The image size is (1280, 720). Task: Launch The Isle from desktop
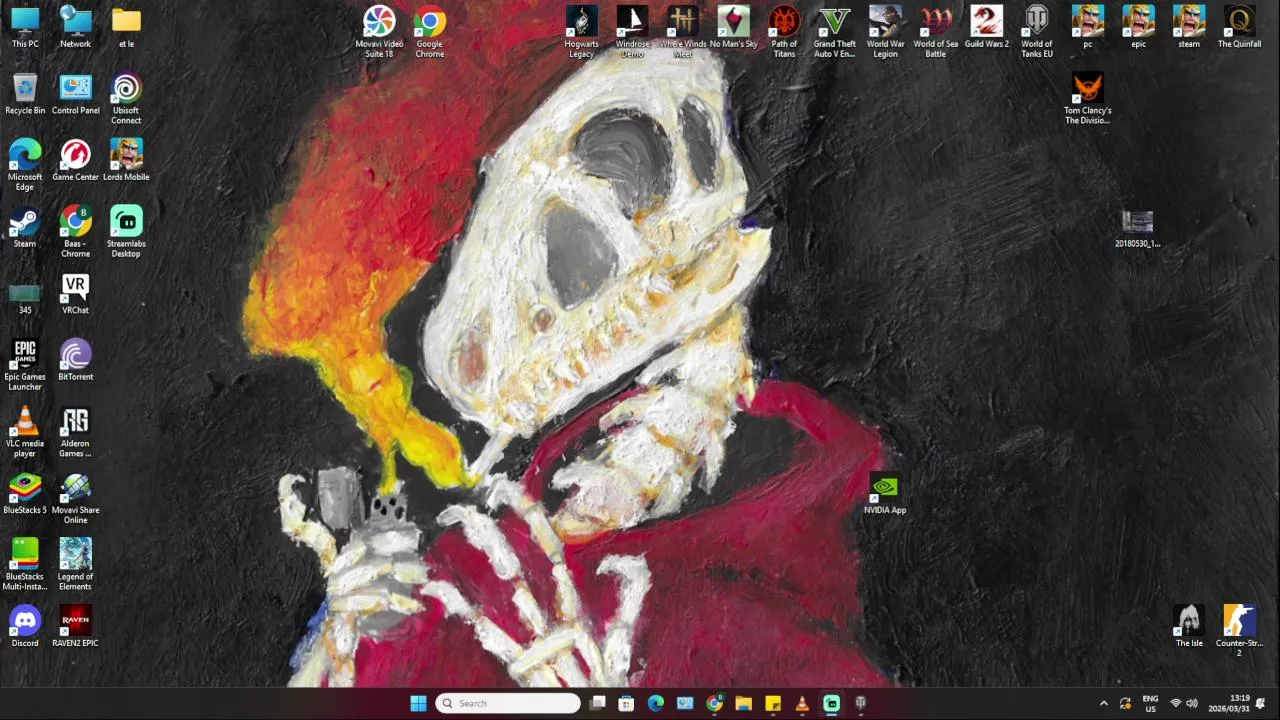[1189, 627]
